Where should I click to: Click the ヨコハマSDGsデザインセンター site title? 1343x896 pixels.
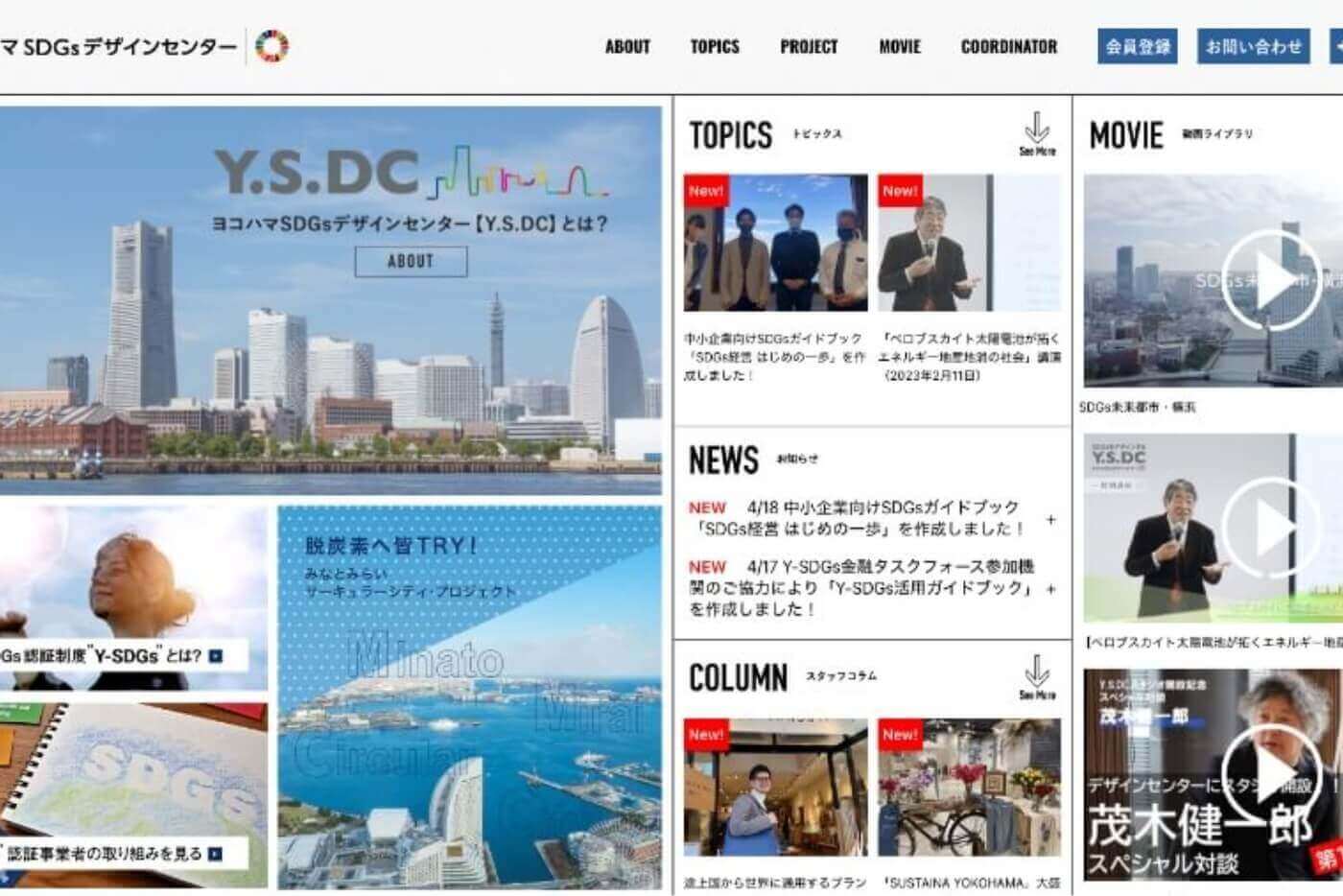click(118, 46)
